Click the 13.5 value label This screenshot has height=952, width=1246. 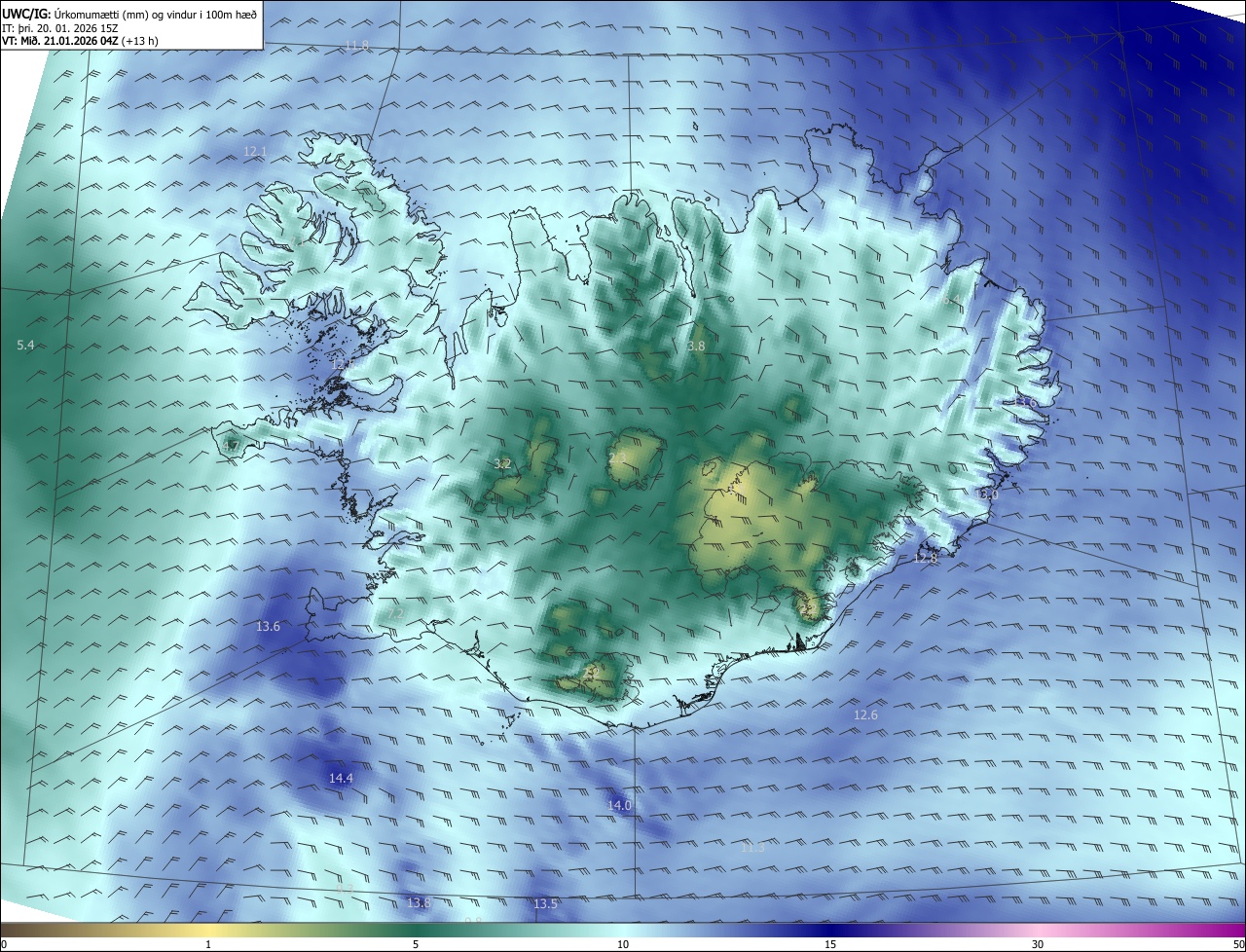pos(545,904)
